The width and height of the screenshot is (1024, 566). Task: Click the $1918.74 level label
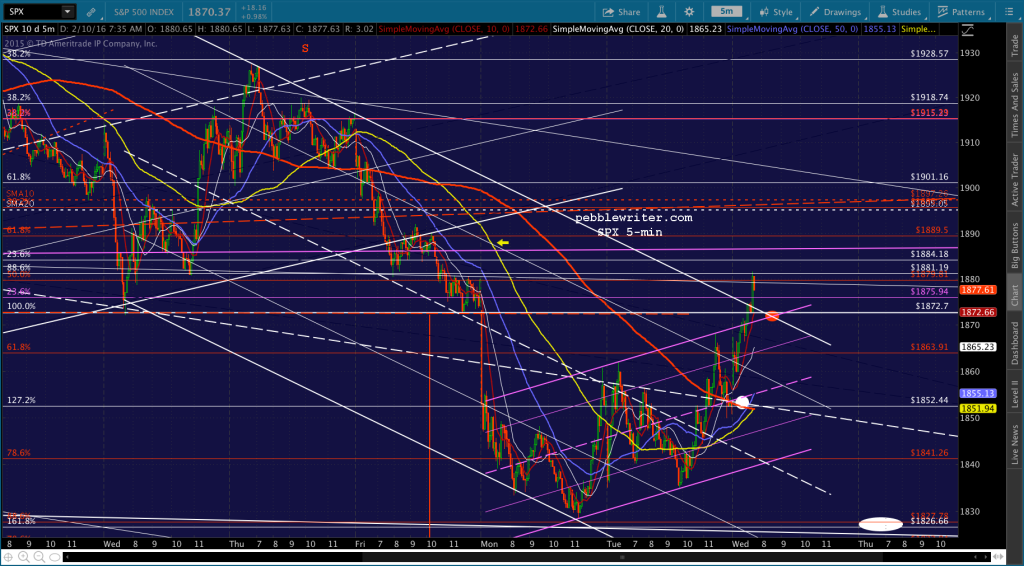930,97
